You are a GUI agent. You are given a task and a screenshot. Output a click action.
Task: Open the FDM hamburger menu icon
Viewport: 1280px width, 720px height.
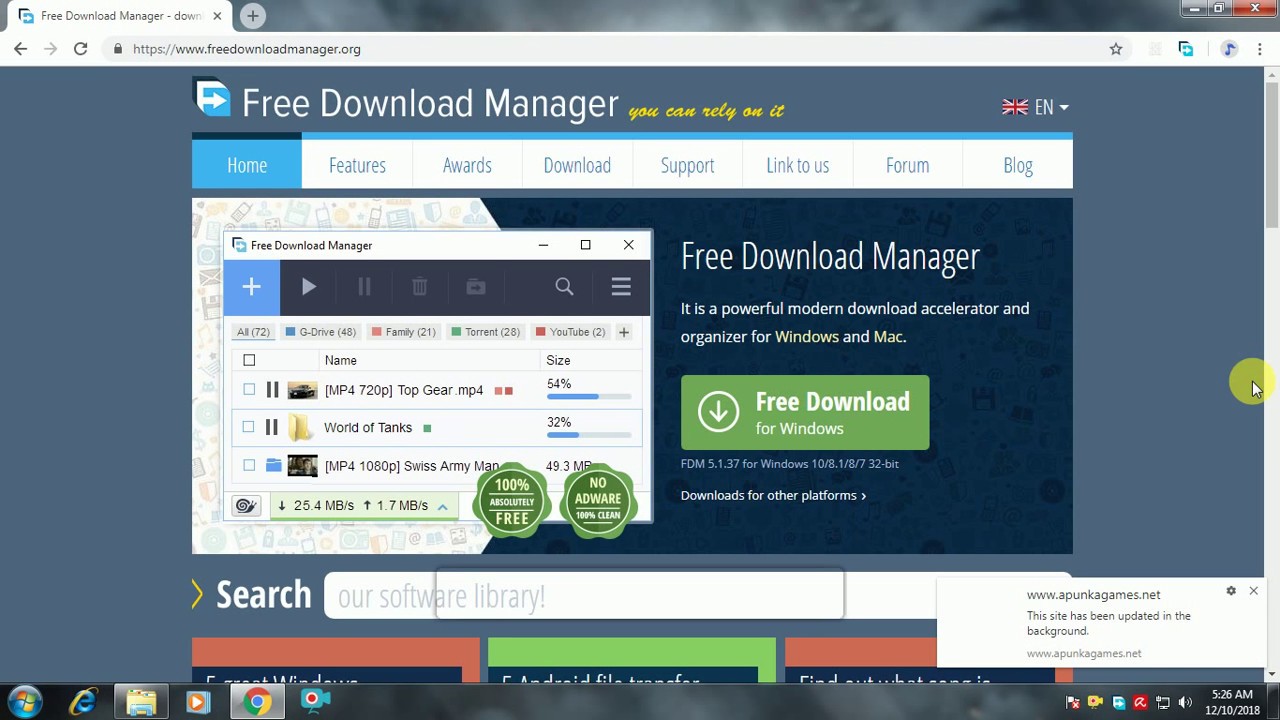[621, 287]
